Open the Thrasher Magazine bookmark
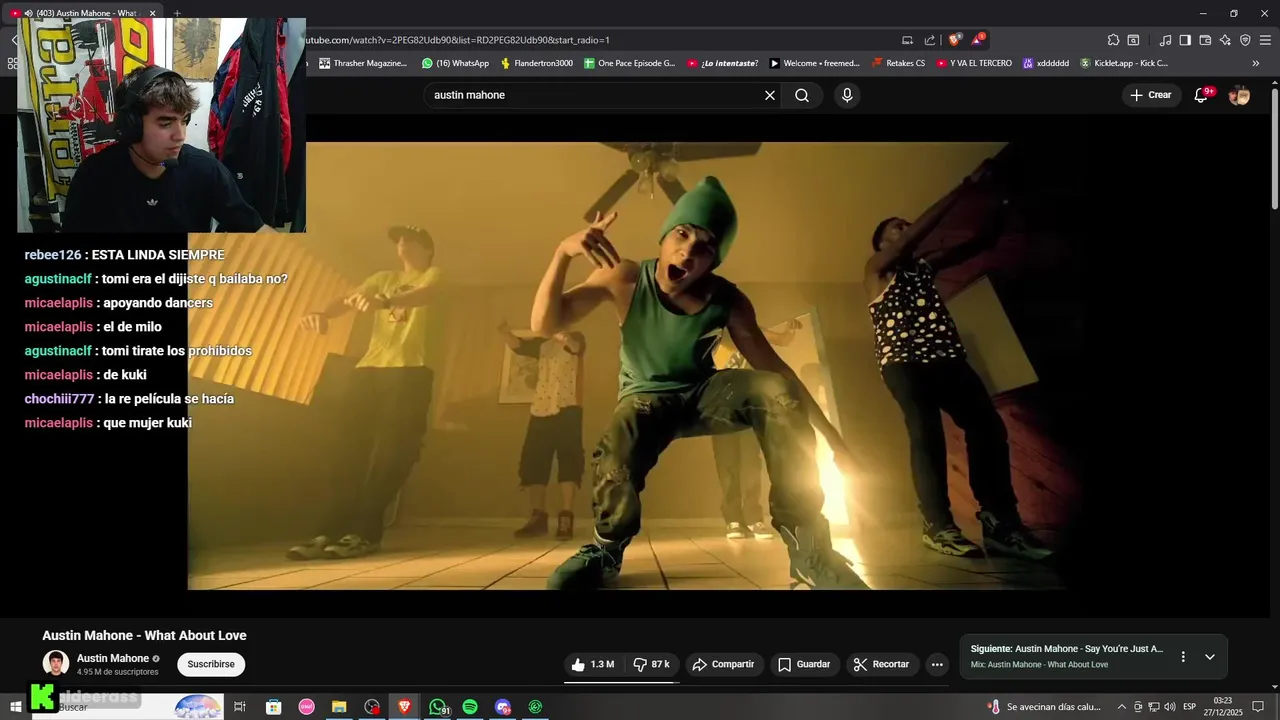 (363, 63)
